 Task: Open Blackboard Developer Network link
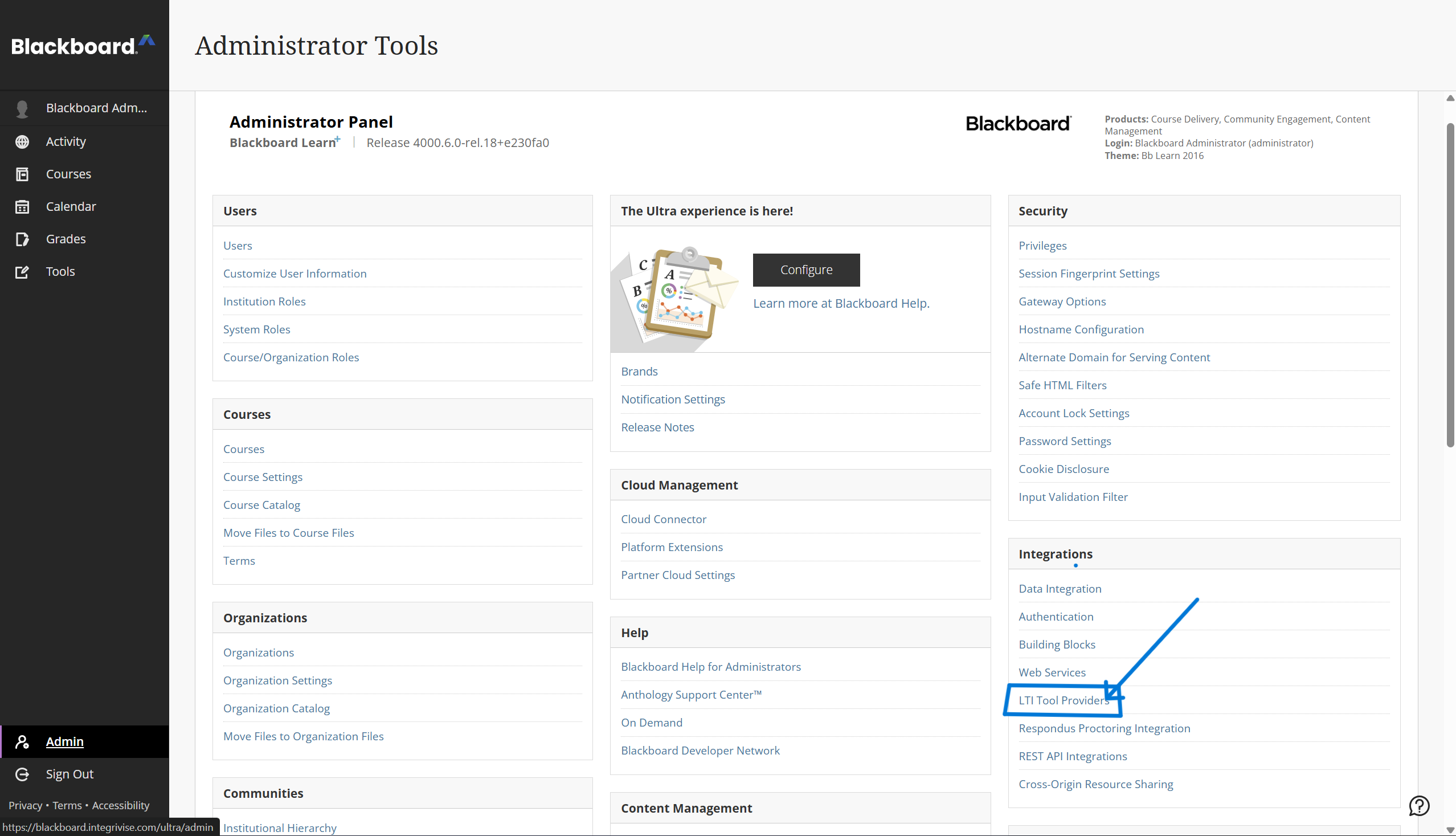click(700, 751)
